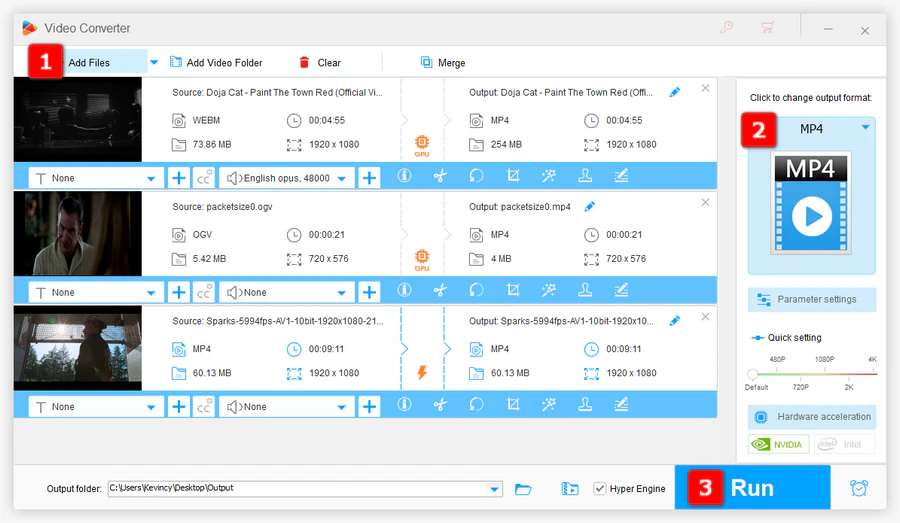
Task: Browse for output folder
Action: click(523, 489)
